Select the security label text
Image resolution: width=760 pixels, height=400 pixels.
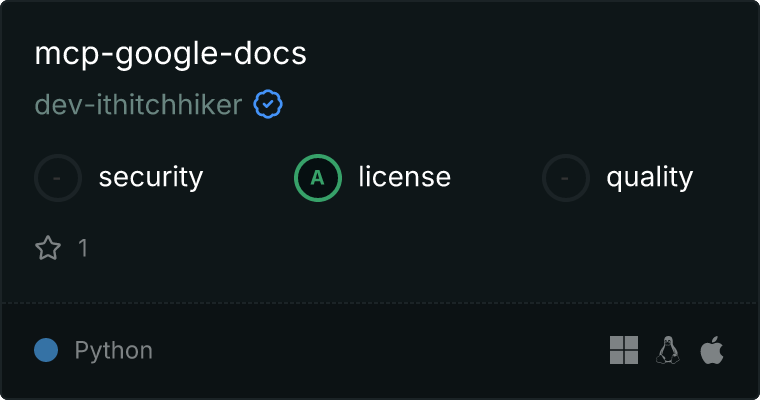[x=151, y=177]
